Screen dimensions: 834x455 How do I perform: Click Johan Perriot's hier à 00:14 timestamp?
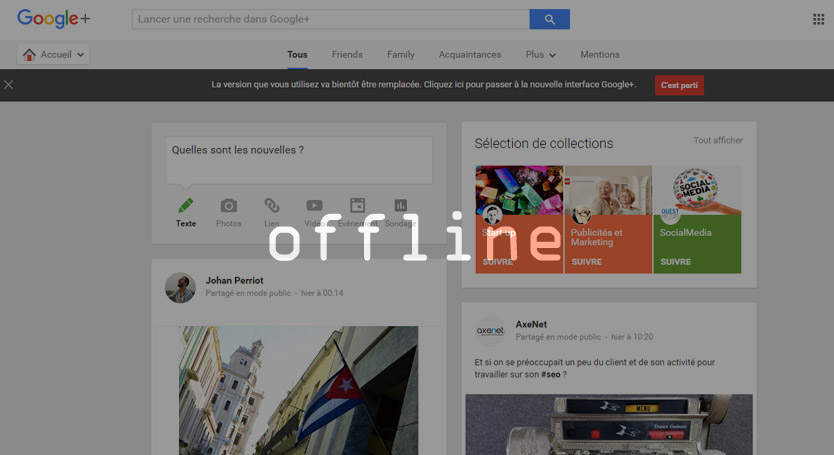point(322,293)
